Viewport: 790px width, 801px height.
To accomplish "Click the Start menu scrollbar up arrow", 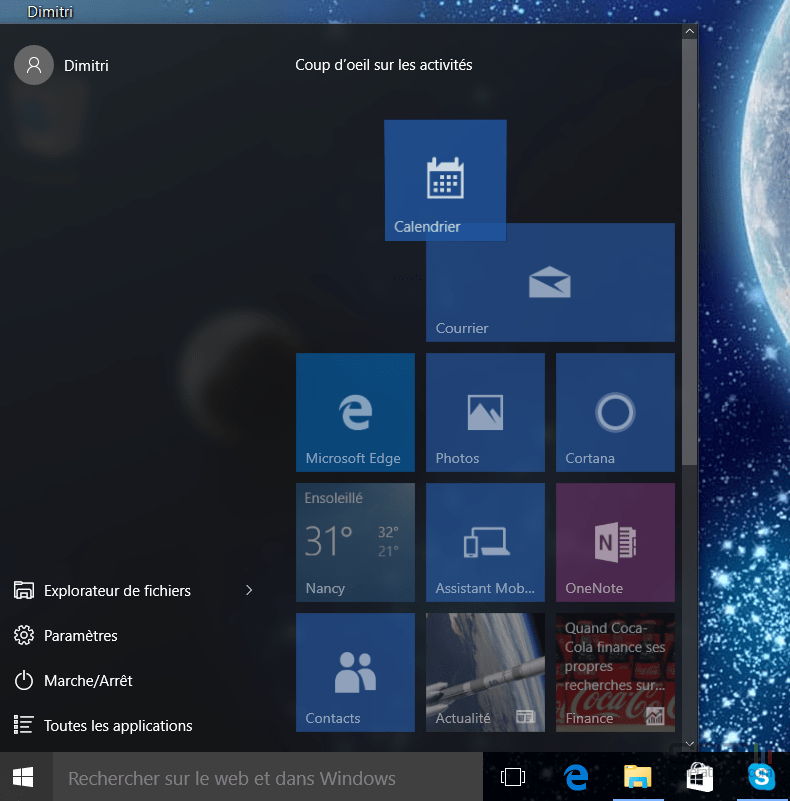I will [x=689, y=31].
